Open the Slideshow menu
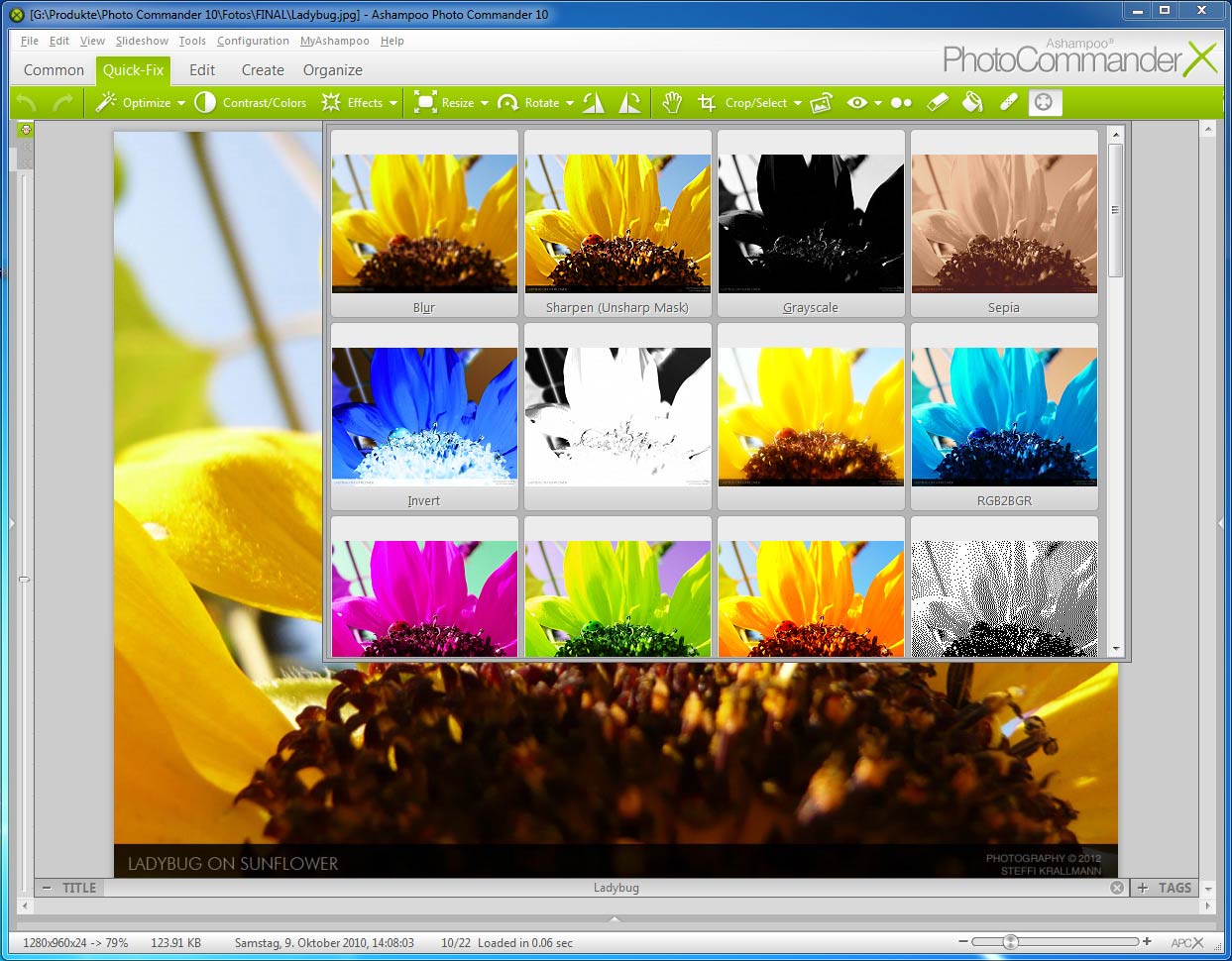The height and width of the screenshot is (961, 1232). pyautogui.click(x=142, y=41)
